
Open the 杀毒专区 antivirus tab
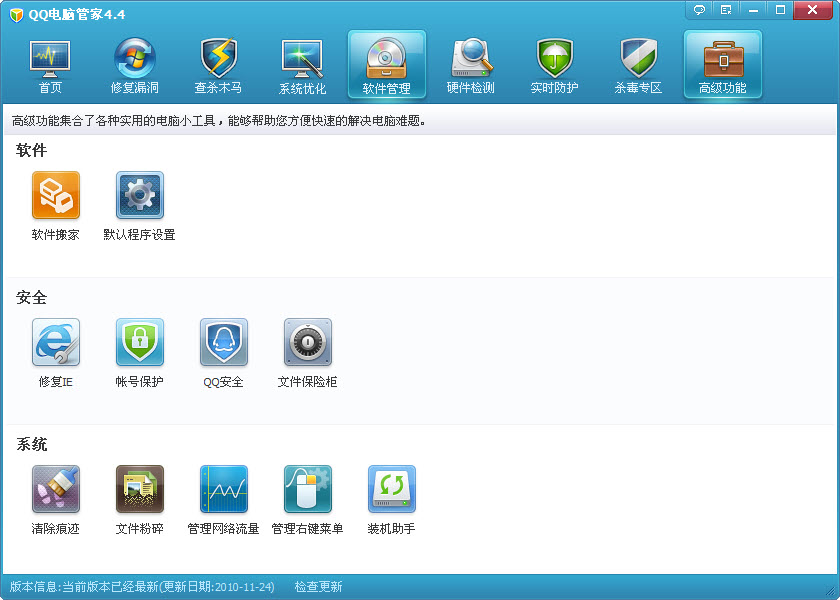pos(638,65)
